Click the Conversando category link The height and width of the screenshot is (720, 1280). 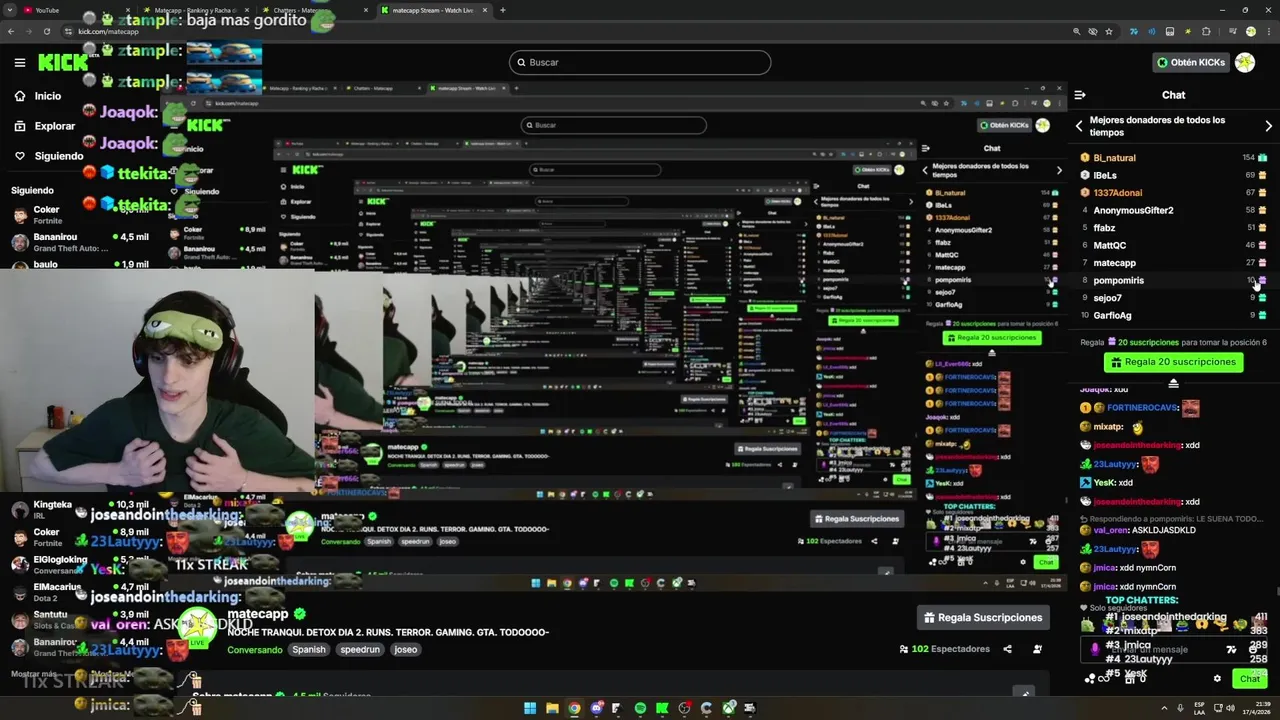(x=255, y=649)
